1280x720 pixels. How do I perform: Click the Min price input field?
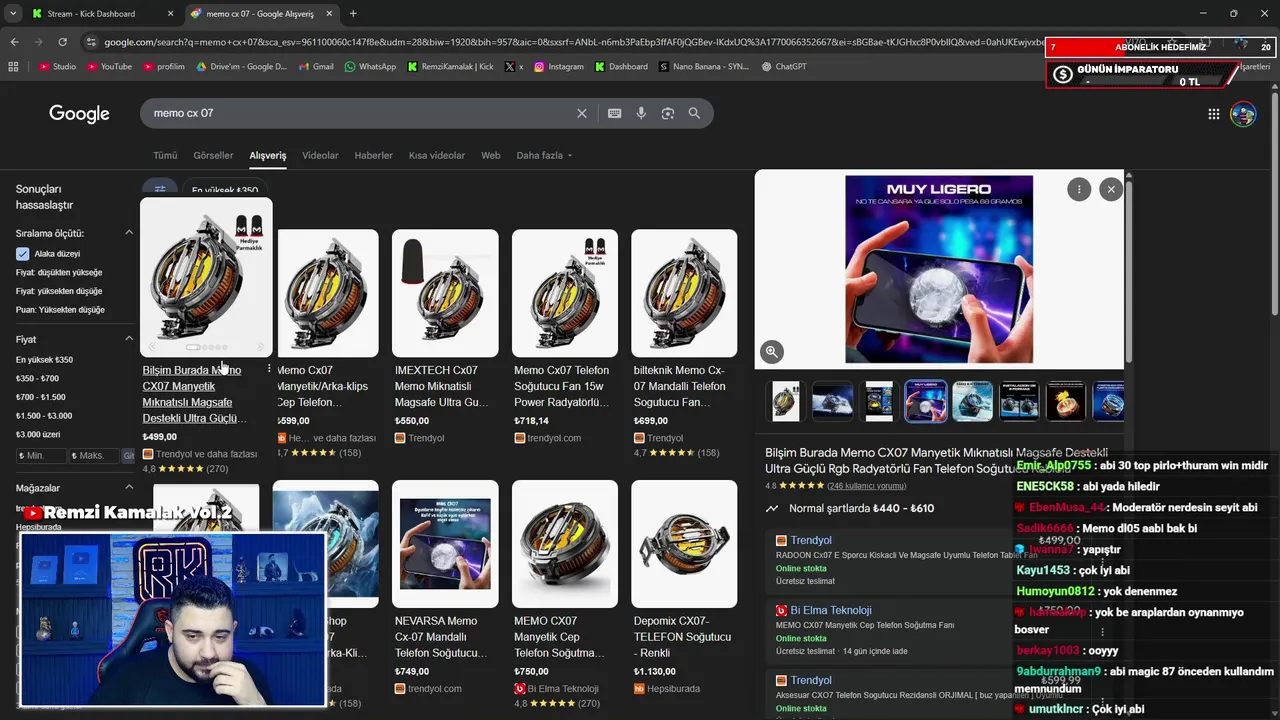coord(42,455)
